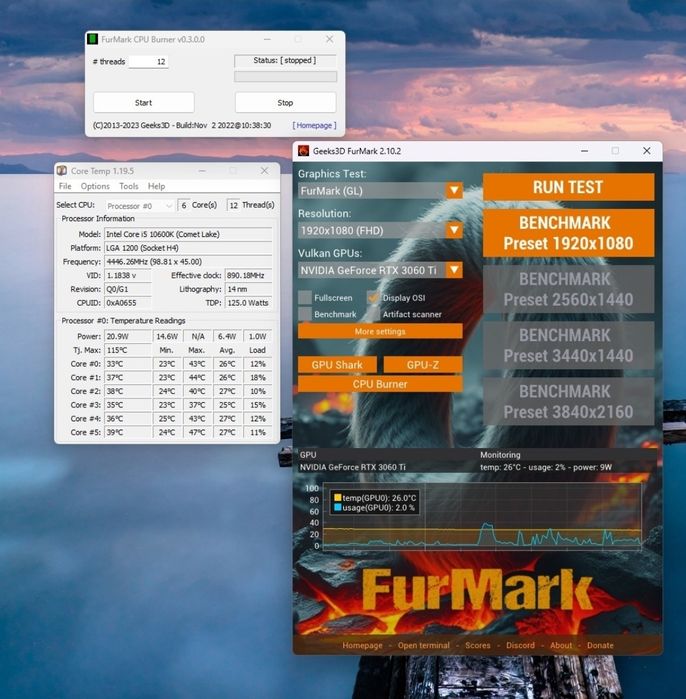686x699 pixels.
Task: Click the CPU model Intel Core i5 10600K field
Action: tap(188, 234)
